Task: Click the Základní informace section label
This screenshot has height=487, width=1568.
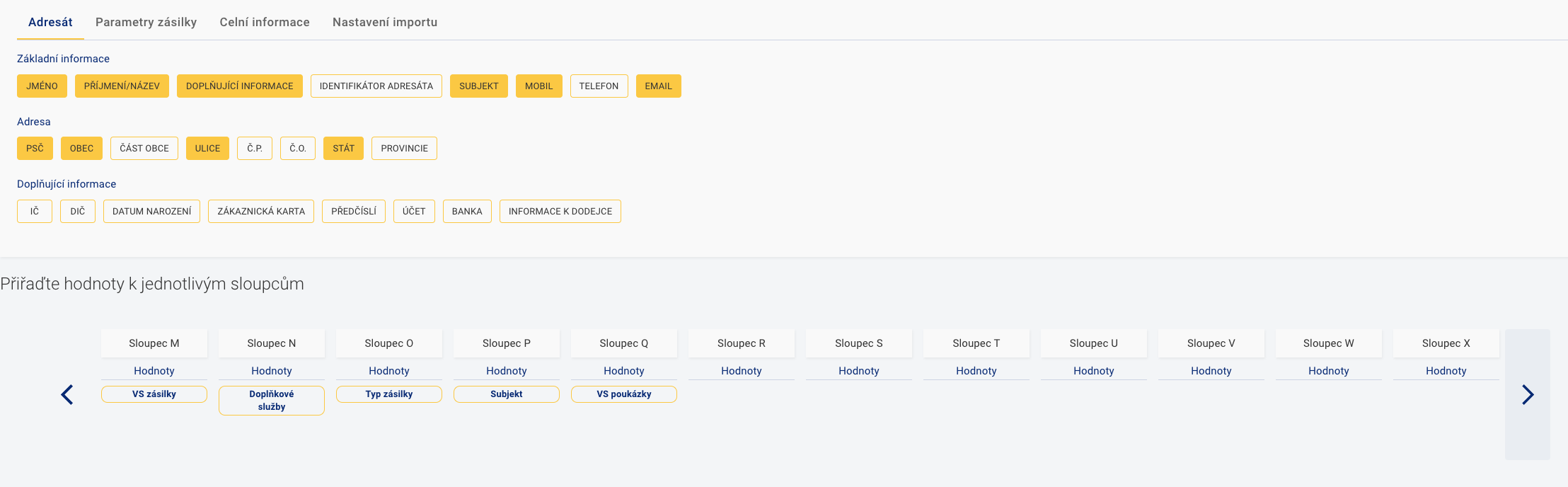Action: [x=63, y=59]
